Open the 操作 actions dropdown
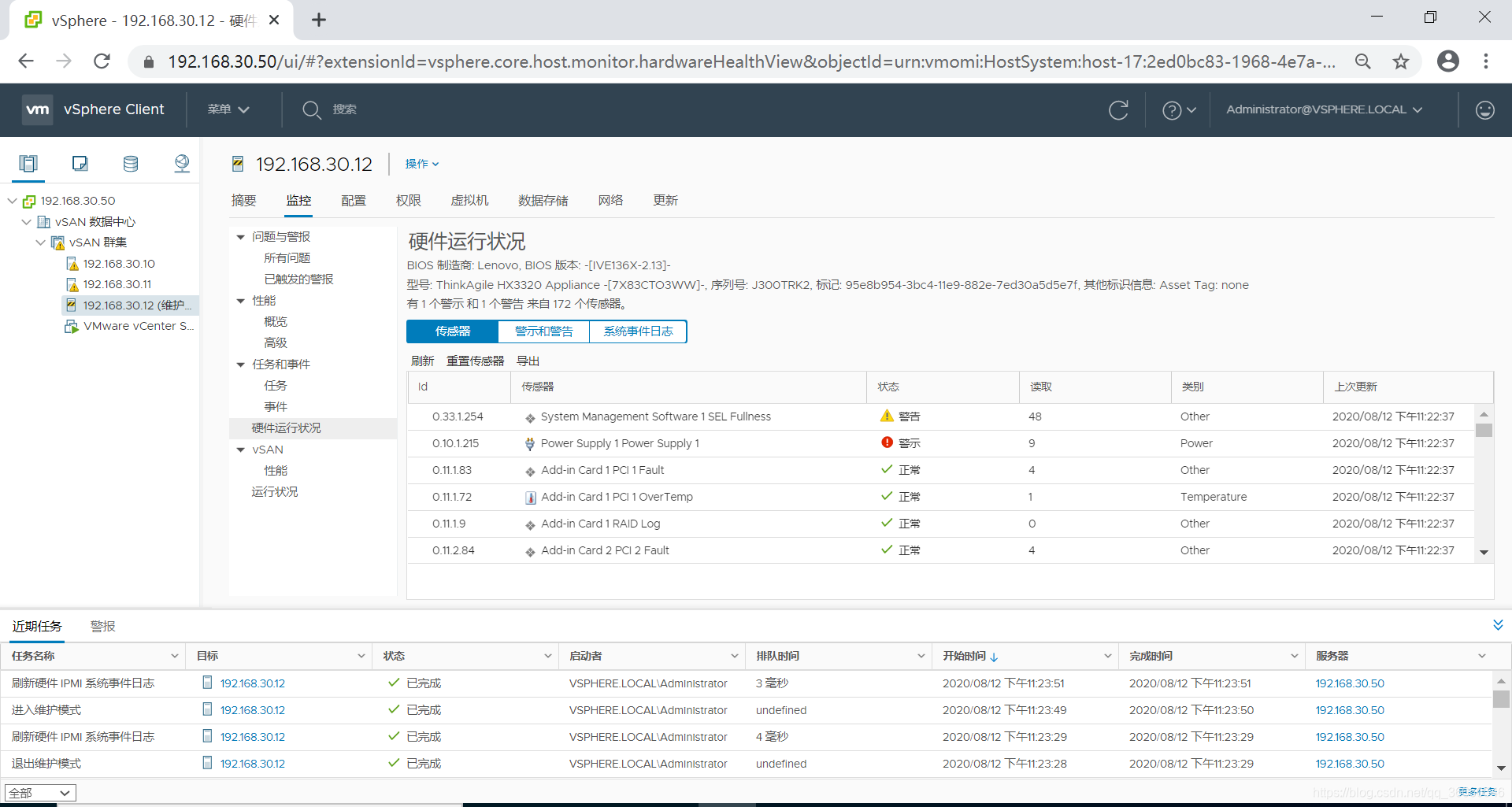 422,164
